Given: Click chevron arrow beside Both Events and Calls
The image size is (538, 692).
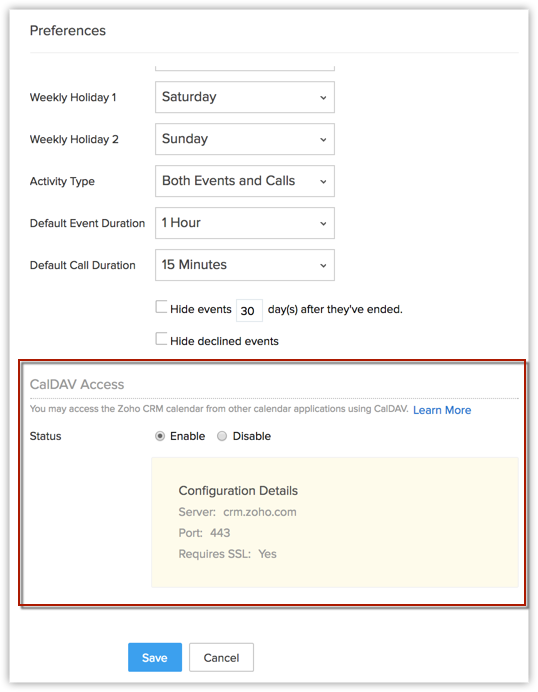Looking at the screenshot, I should click(x=323, y=181).
